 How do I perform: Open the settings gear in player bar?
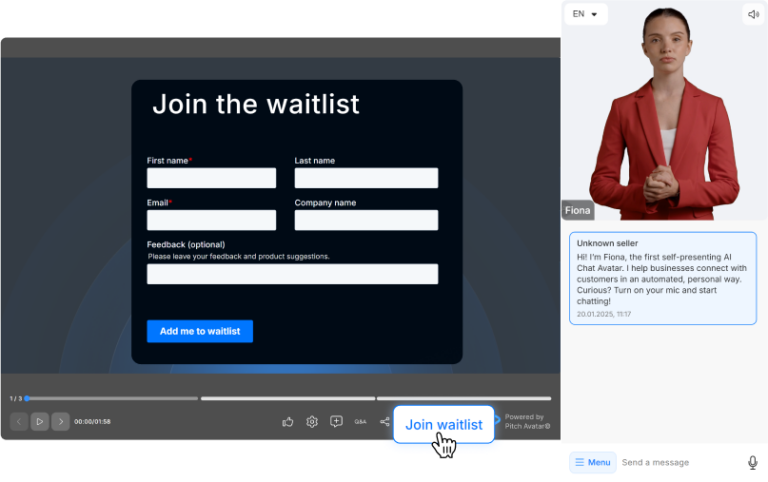click(x=312, y=422)
